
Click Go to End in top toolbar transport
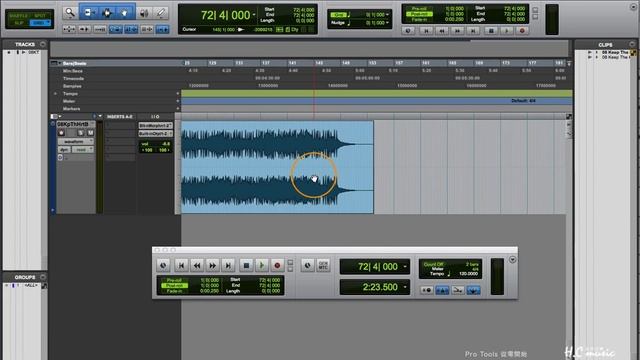[473, 31]
